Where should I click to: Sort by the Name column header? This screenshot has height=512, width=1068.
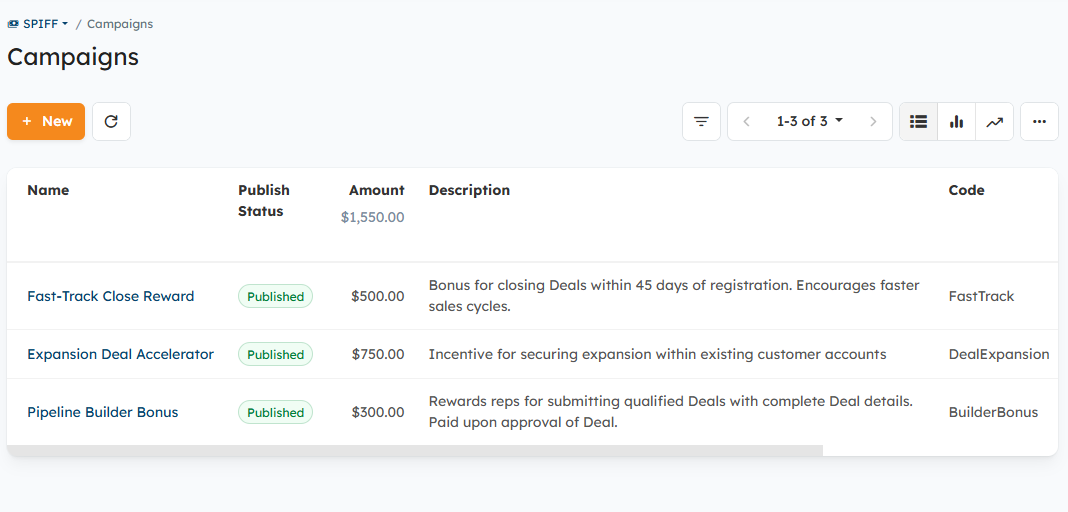click(x=48, y=190)
